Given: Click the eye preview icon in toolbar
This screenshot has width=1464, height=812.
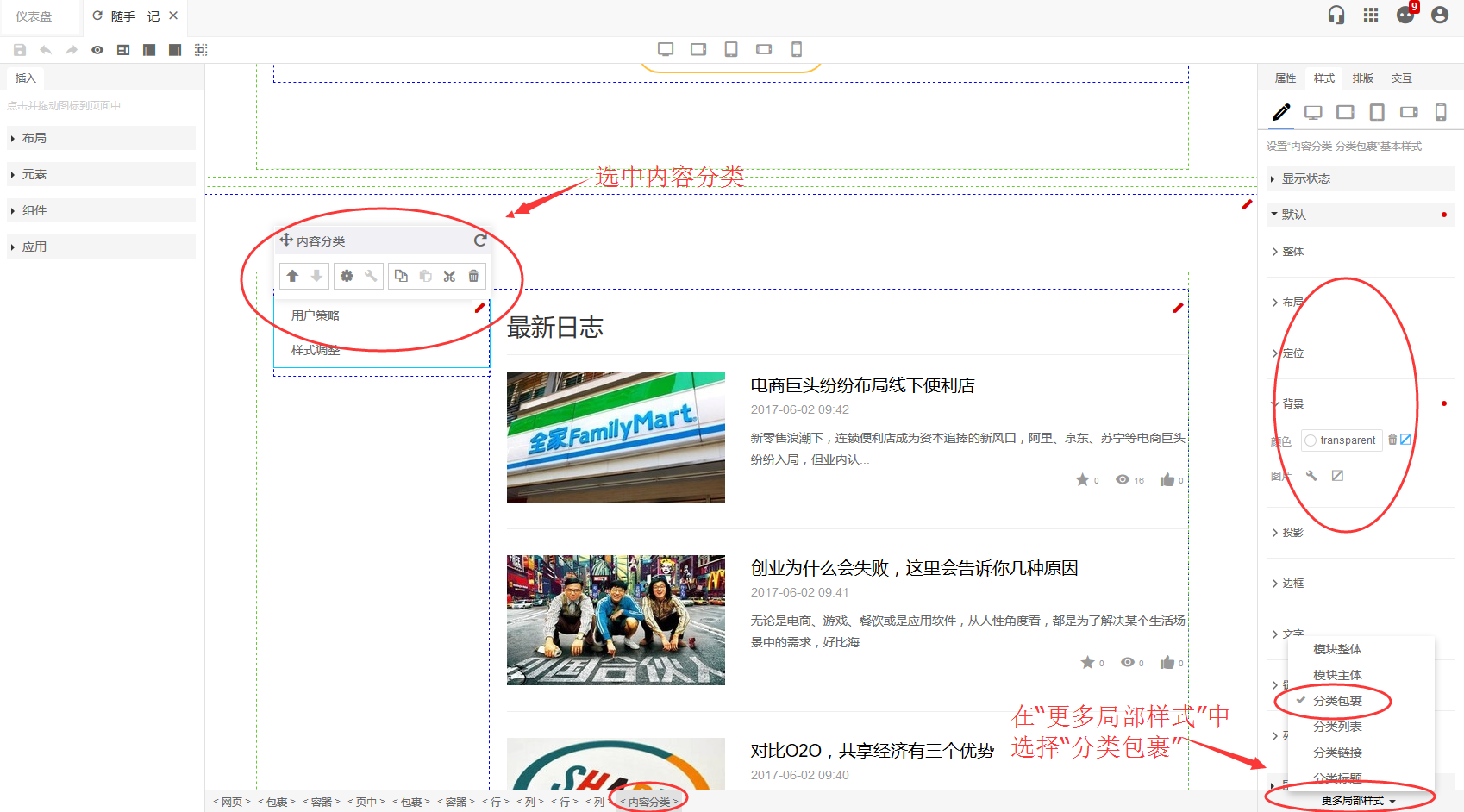Looking at the screenshot, I should (x=97, y=50).
